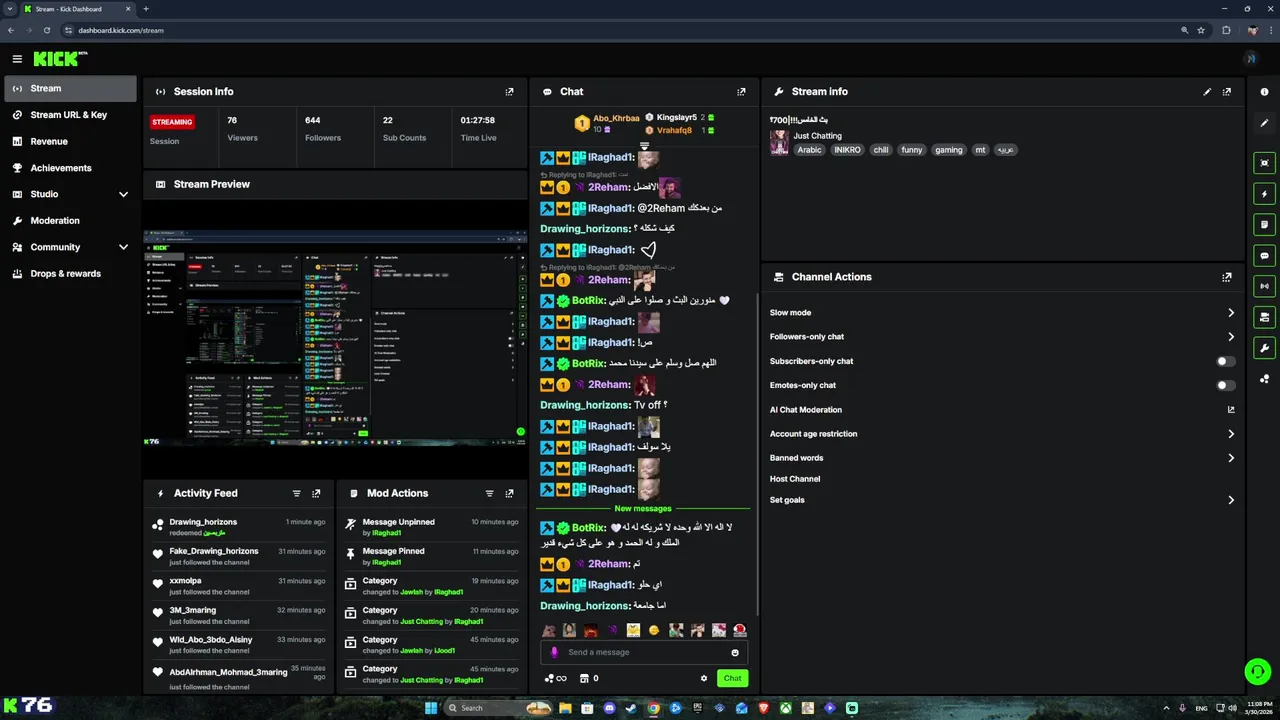Screen dimensions: 1280x720
Task: Pop out the Session Info panel
Action: pyautogui.click(x=509, y=92)
